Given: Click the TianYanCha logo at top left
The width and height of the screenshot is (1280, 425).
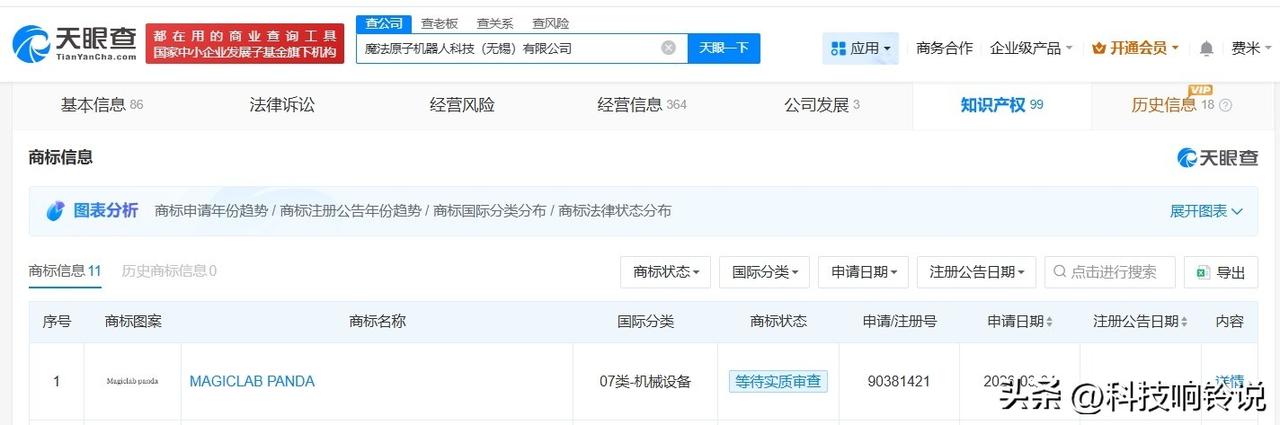Looking at the screenshot, I should point(75,44).
